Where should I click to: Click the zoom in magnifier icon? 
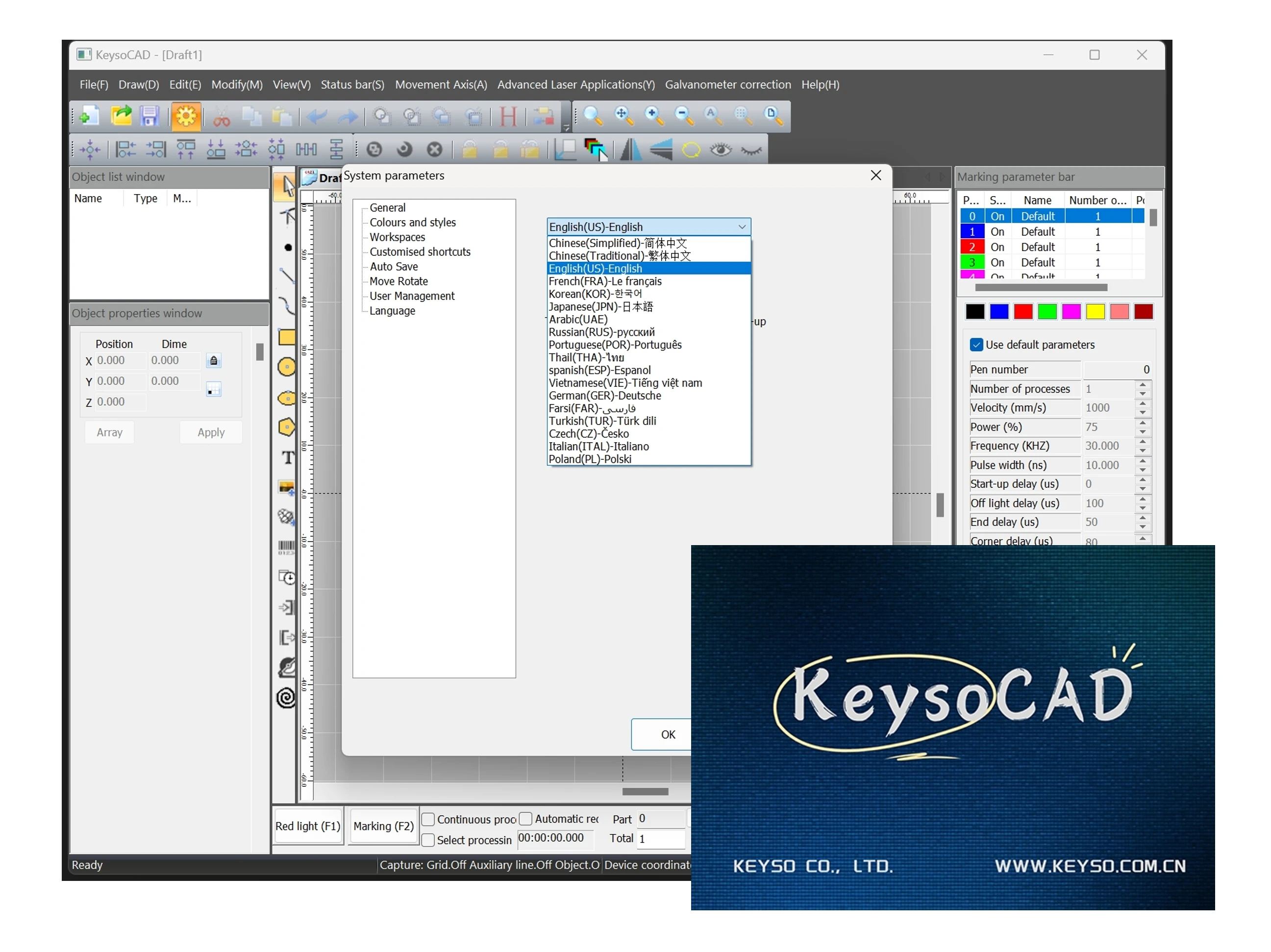653,117
